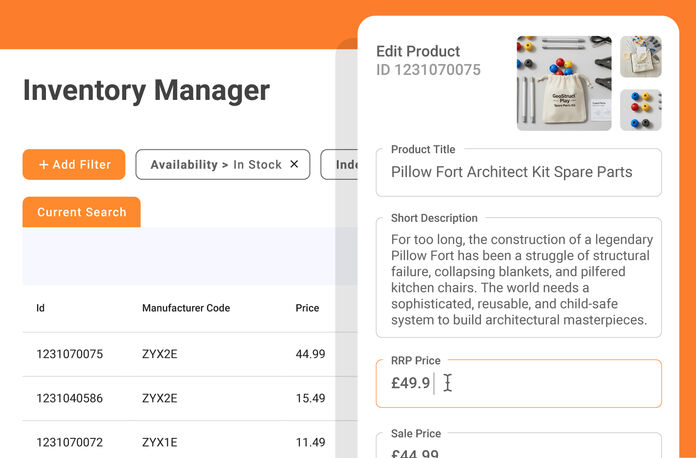Viewport: 696px width, 458px height.
Task: Remove the Availability In Stock filter with X
Action: 294,165
